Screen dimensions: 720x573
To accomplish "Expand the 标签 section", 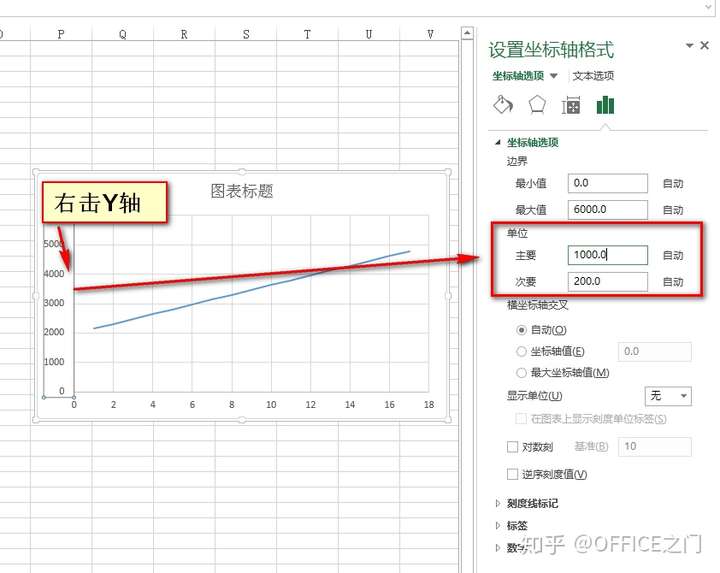I will coord(498,525).
